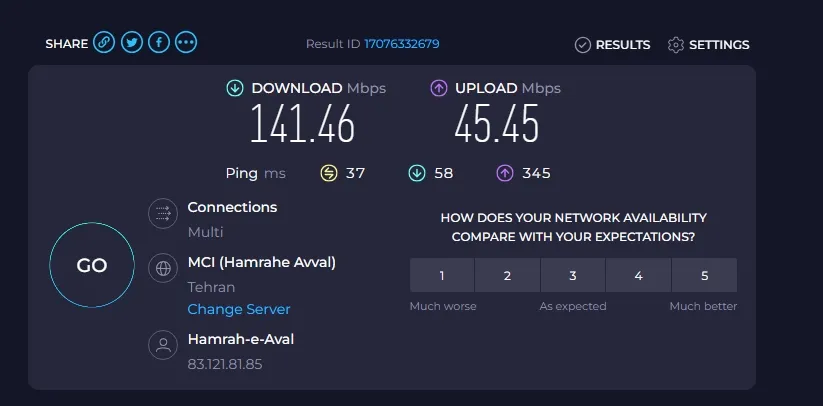Start a new test with GO
Viewport: 823px width, 406px height.
click(x=92, y=265)
